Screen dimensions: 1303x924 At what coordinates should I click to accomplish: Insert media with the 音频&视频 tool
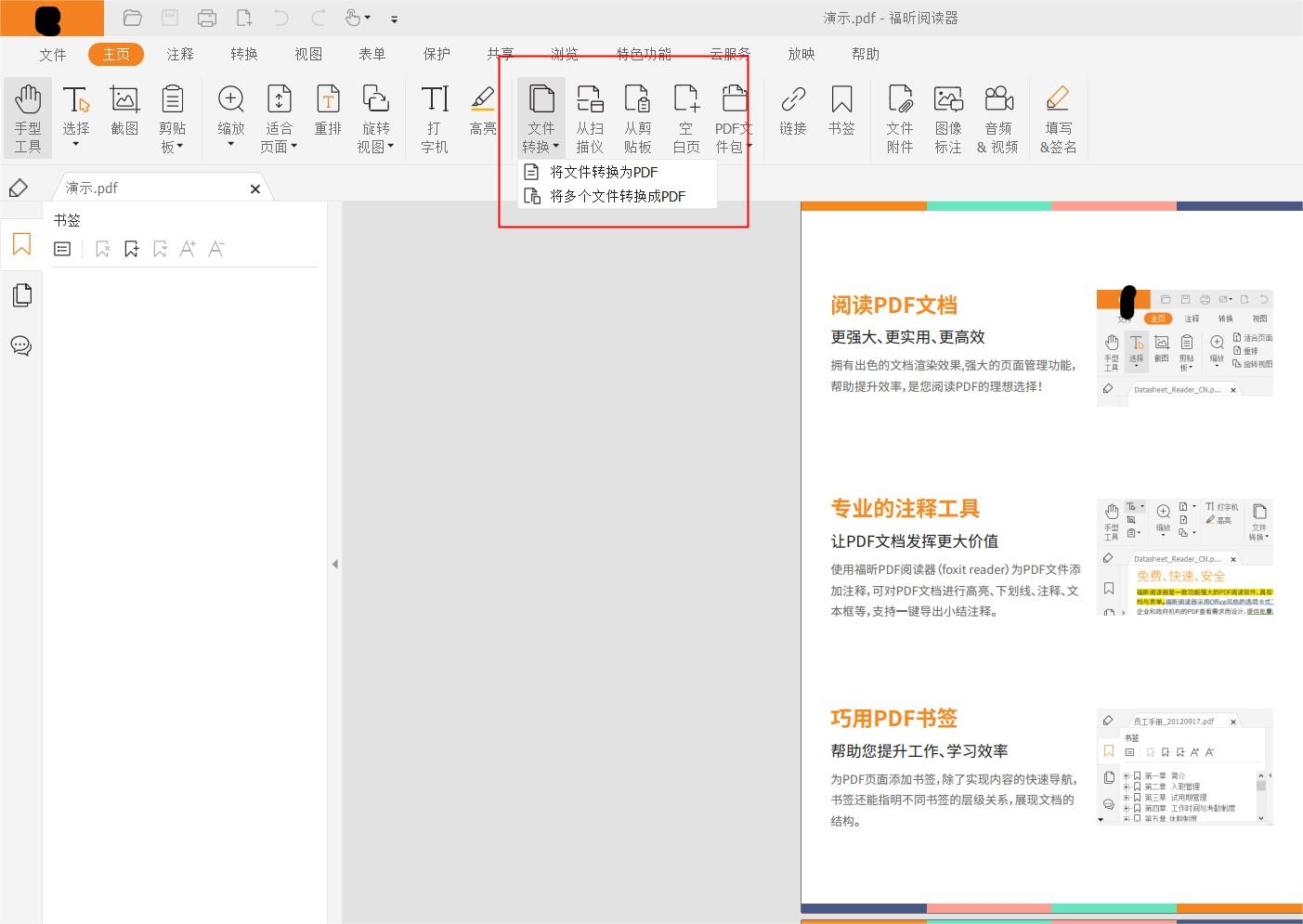click(x=997, y=118)
